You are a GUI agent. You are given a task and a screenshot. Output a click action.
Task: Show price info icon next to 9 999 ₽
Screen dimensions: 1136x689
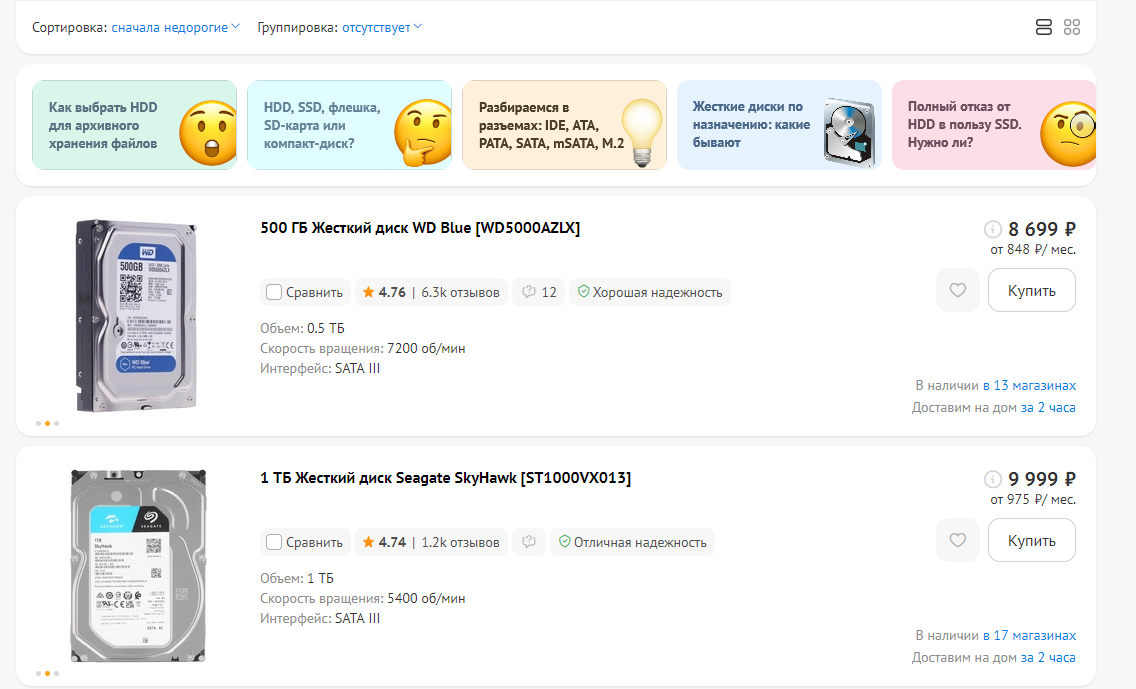click(993, 479)
